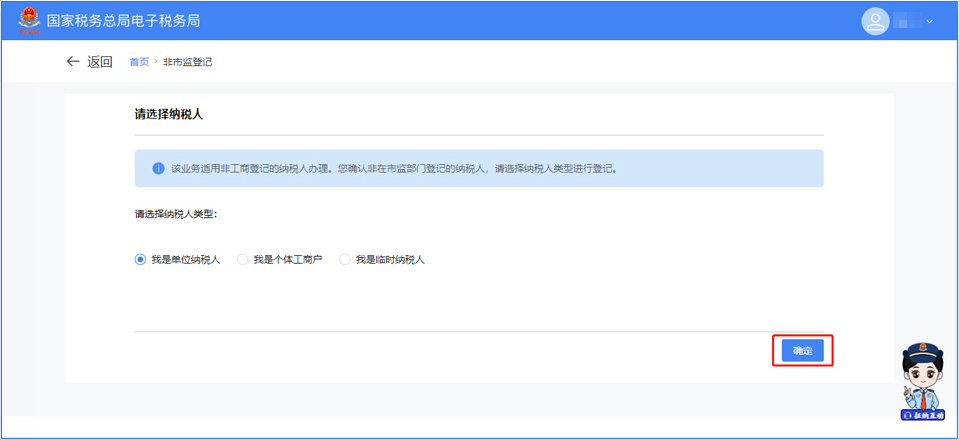Click the 征纳互动 label under mascot
The width and height of the screenshot is (959, 440).
coord(924,414)
